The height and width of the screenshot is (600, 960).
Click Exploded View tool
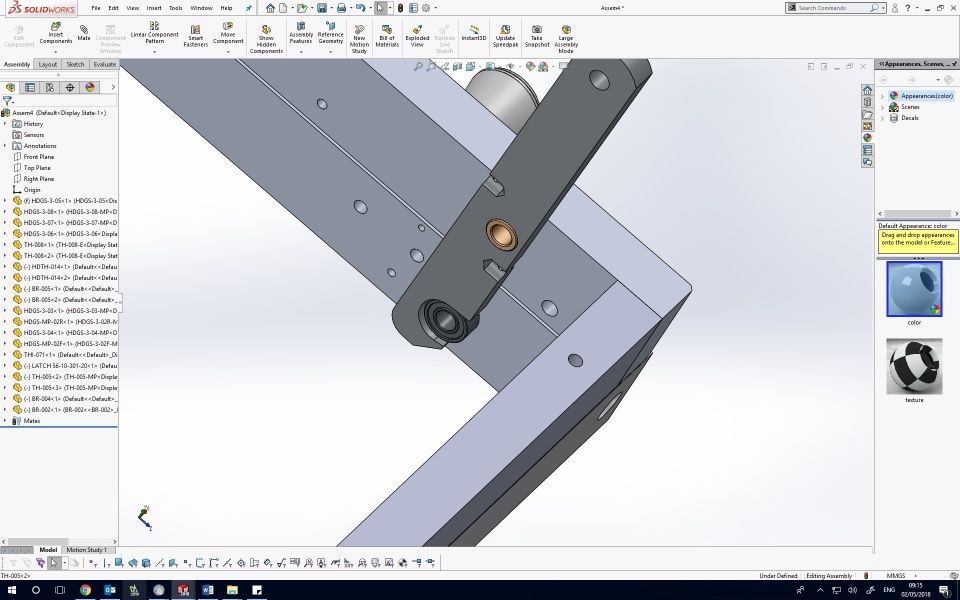tap(417, 37)
